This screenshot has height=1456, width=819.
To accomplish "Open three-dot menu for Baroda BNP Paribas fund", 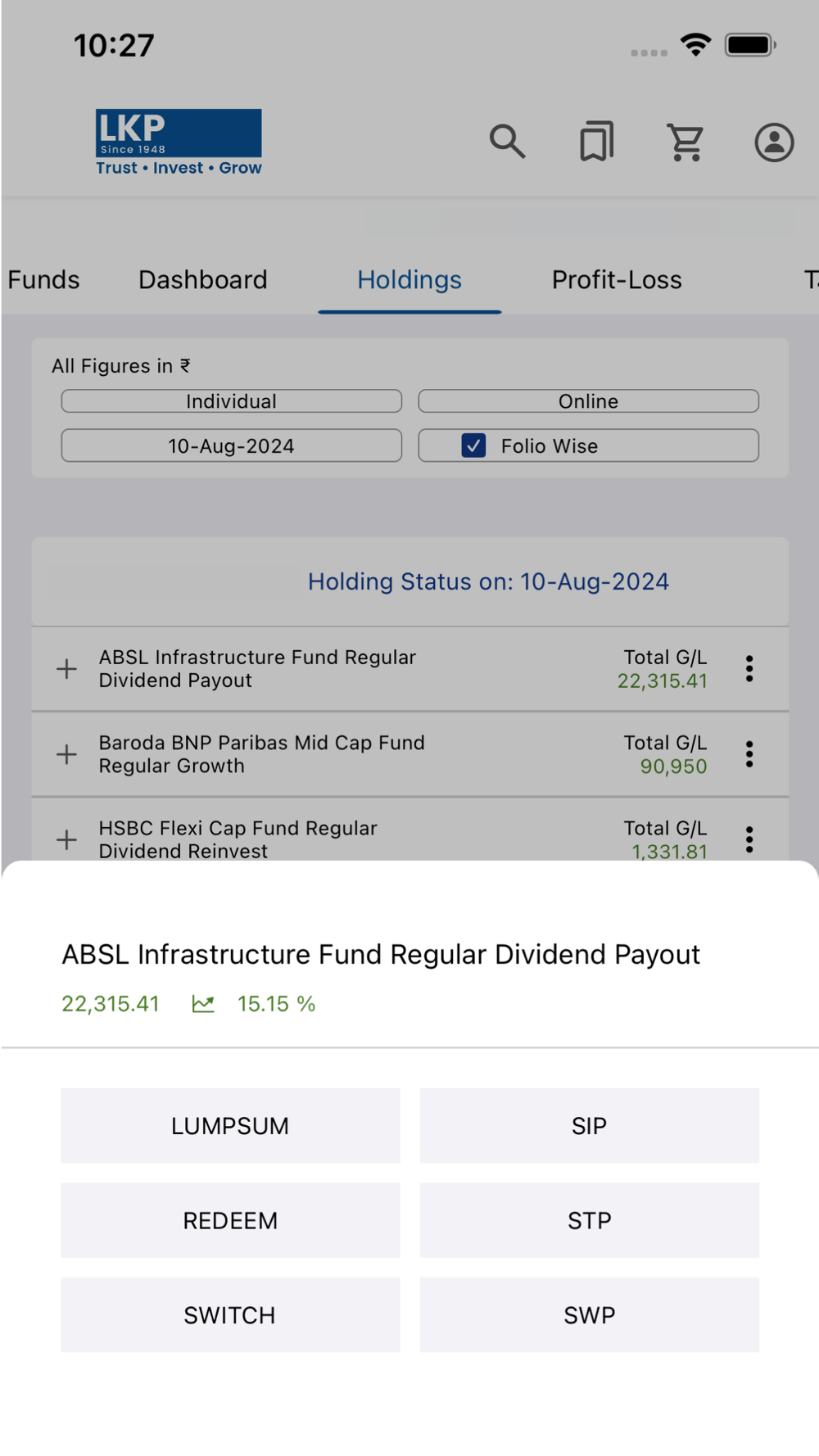I will 749,754.
